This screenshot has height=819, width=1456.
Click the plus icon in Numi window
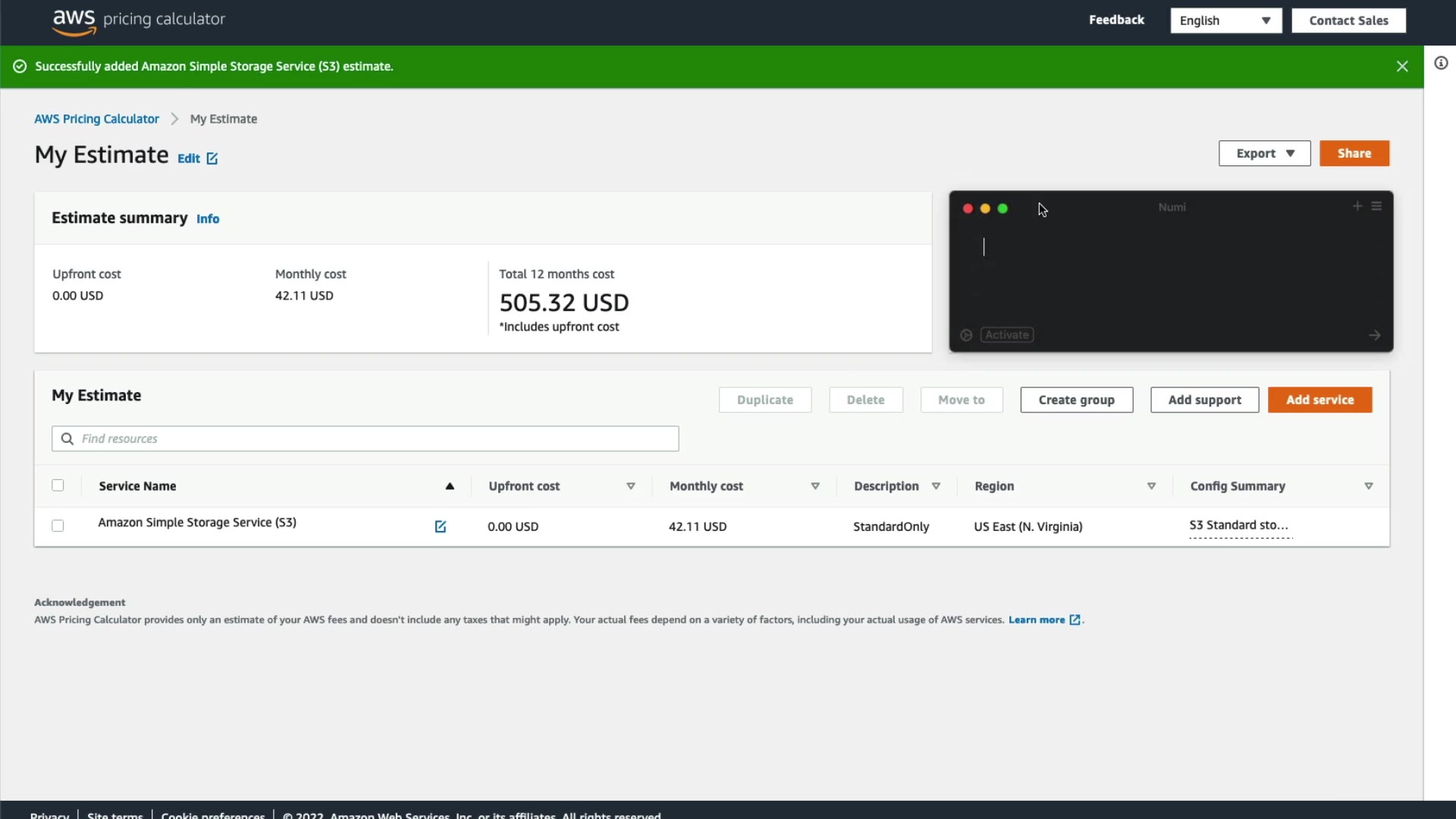(x=1357, y=206)
